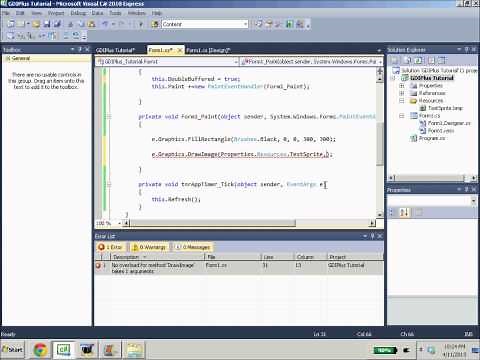Undo last action with Undo arrow
Screen dimensions: 480x360
105,24
